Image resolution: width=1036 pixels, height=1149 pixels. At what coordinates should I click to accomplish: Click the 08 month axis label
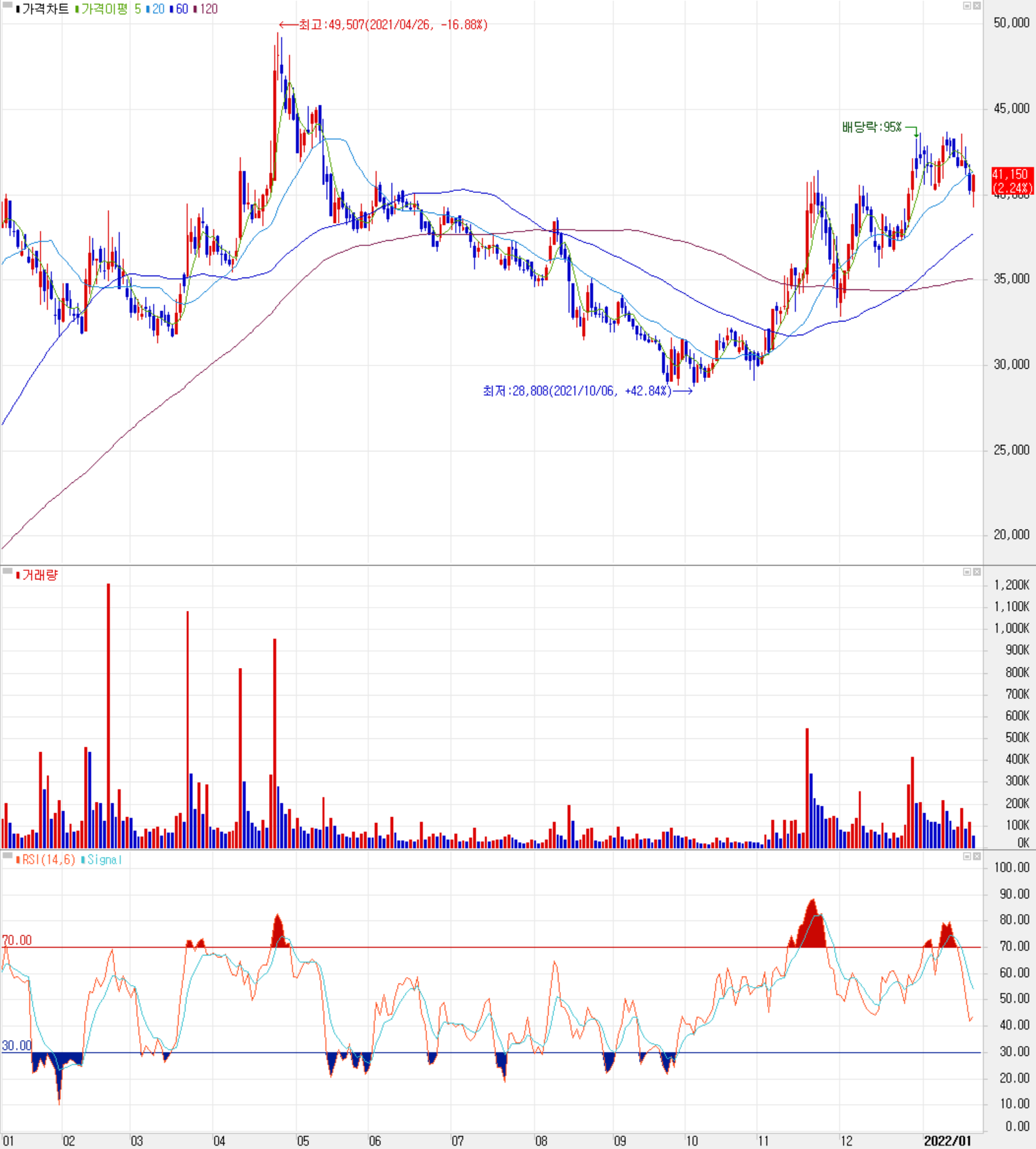[541, 1141]
